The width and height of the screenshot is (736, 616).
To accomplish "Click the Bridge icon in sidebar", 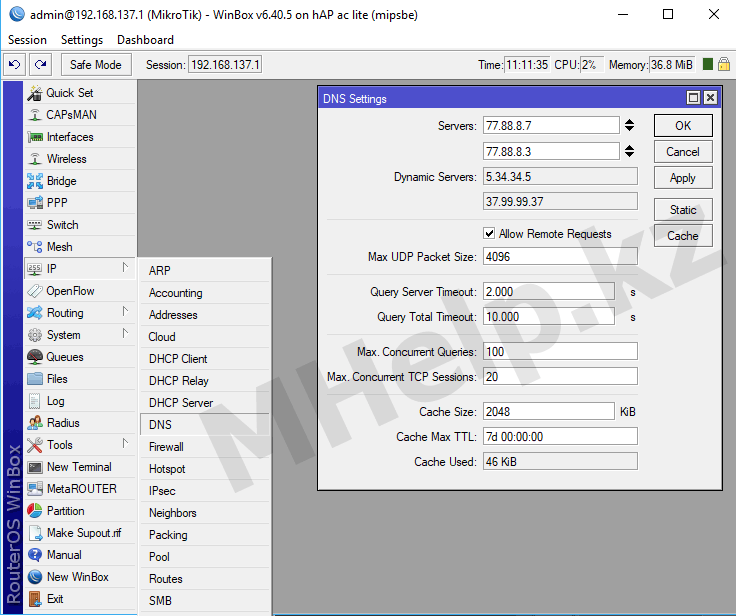I will pos(35,181).
